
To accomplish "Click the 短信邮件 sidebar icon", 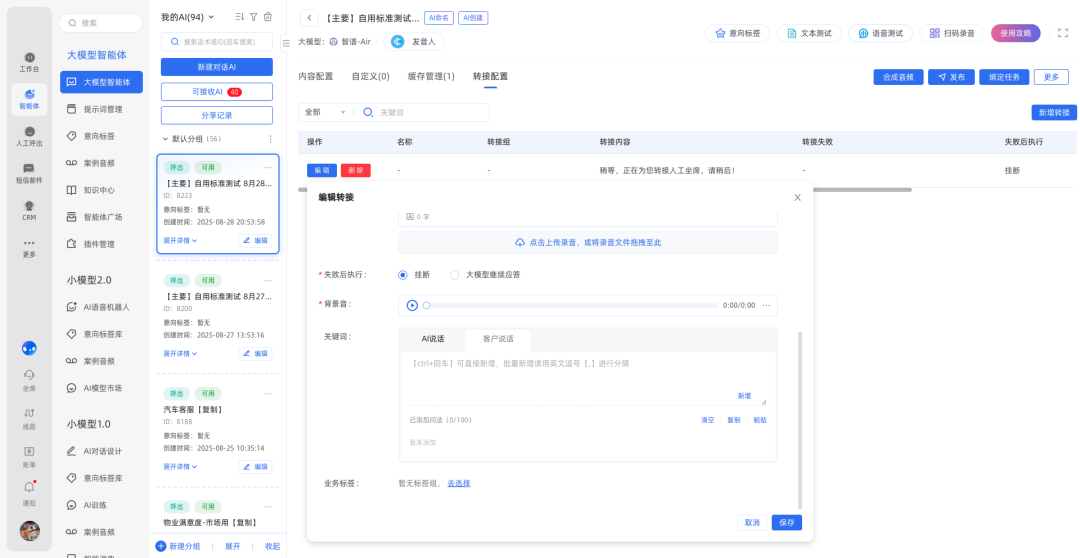I will [x=29, y=171].
